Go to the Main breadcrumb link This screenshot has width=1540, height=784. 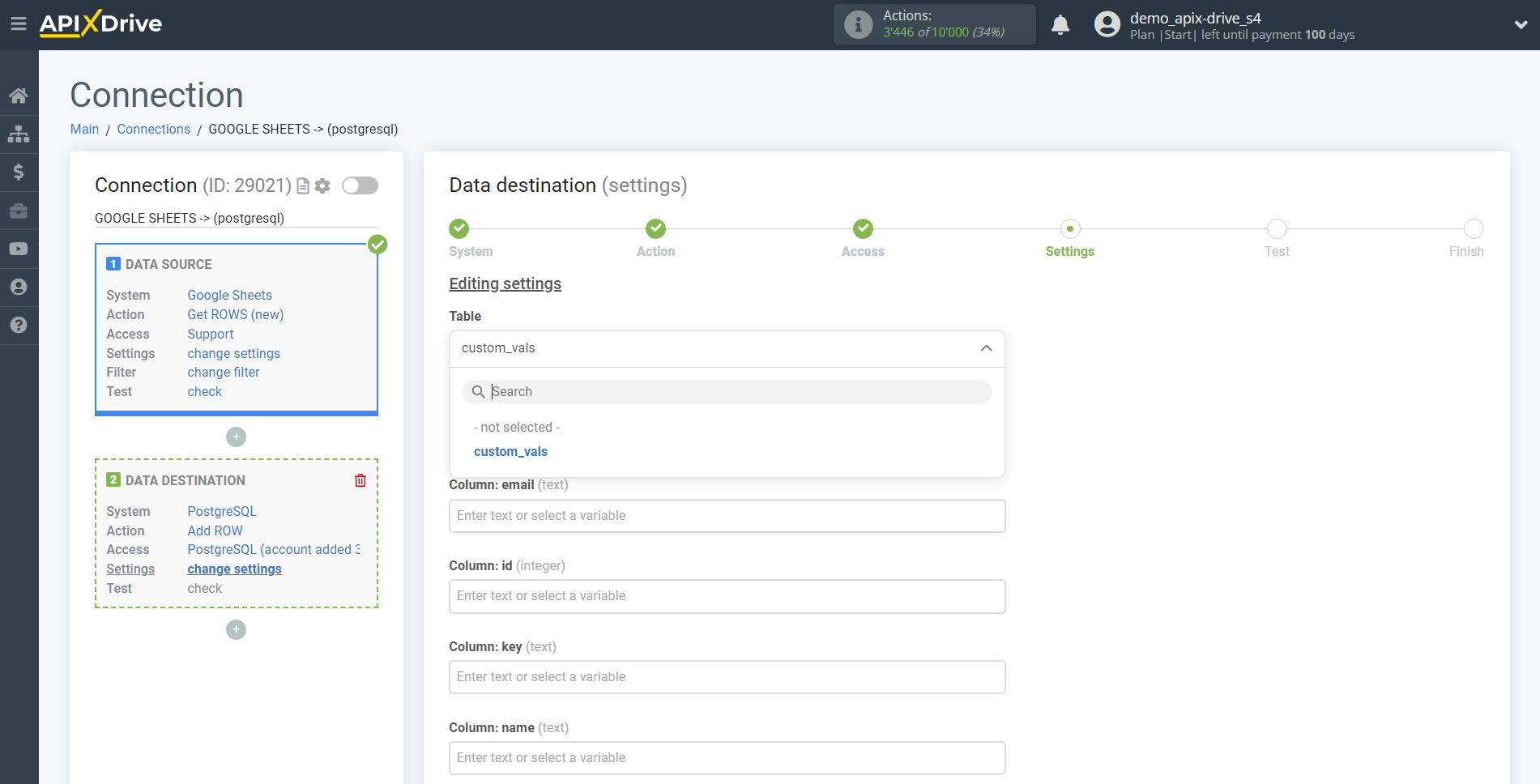(84, 129)
